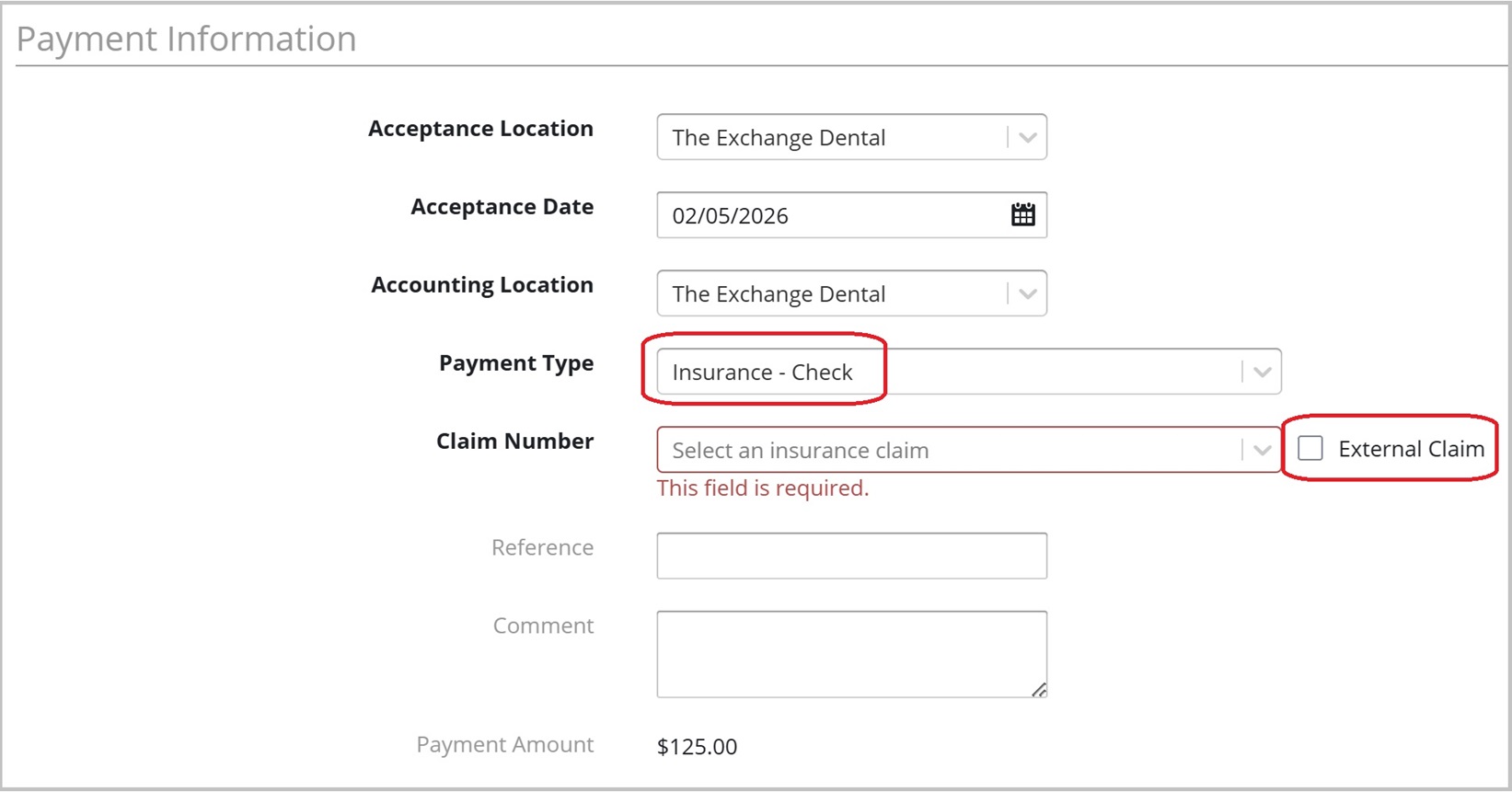Click the 'This field is required.' error message
Image resolution: width=1512 pixels, height=792 pixels.
pos(762,488)
